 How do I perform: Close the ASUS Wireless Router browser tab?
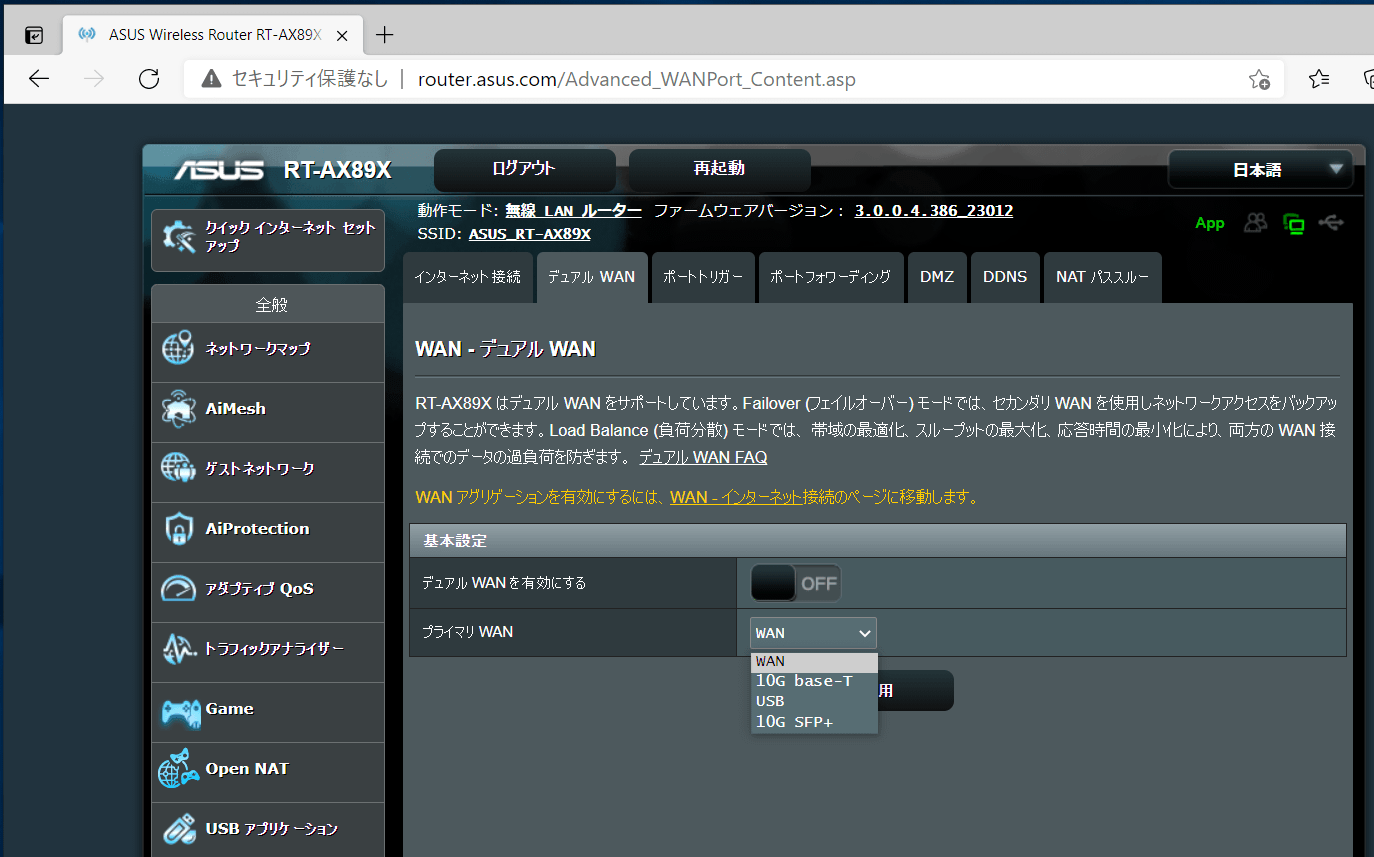(342, 35)
